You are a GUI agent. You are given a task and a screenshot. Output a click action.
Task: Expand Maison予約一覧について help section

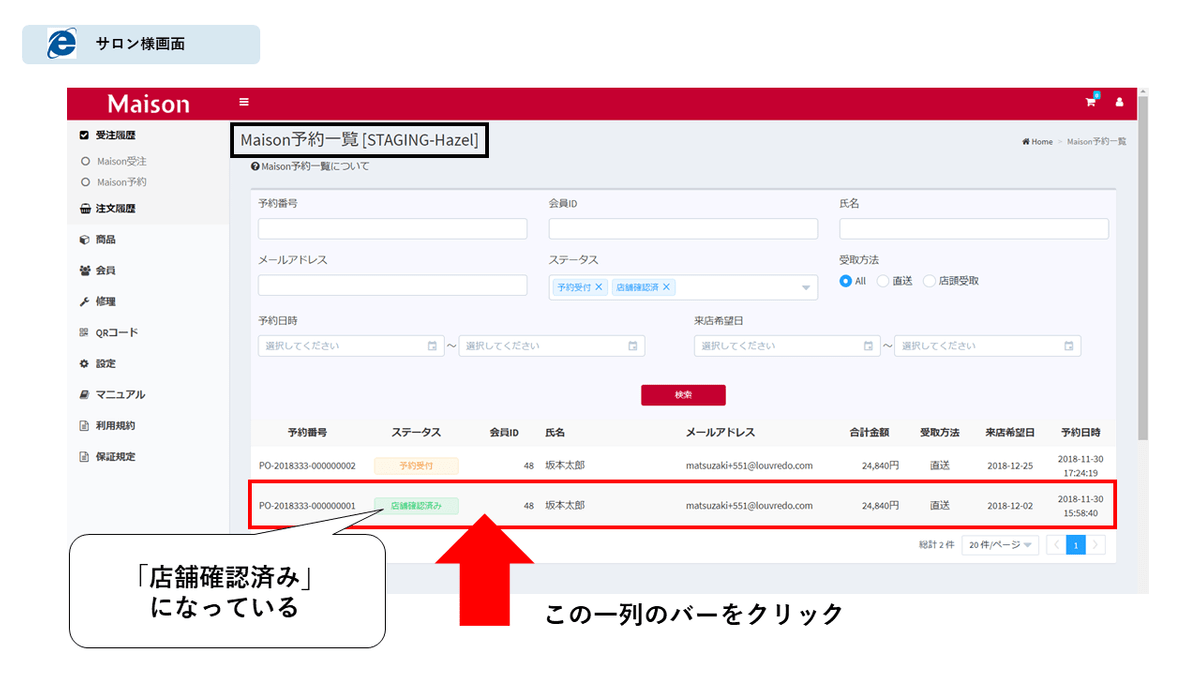tap(310, 167)
